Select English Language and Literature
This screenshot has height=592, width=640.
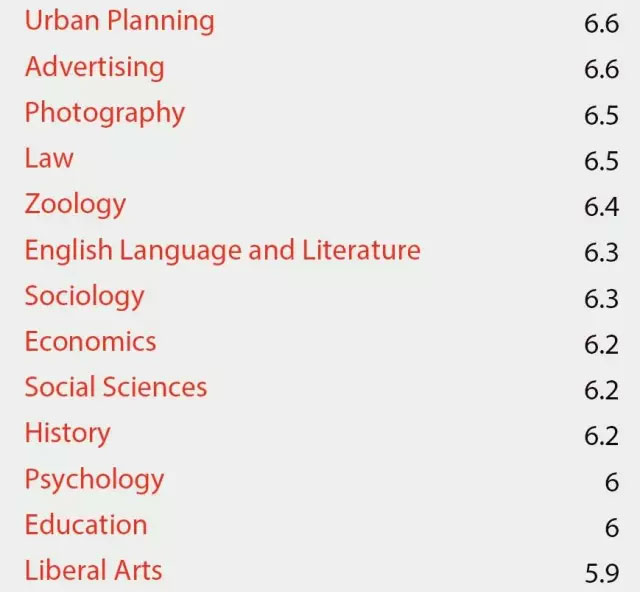tap(223, 250)
